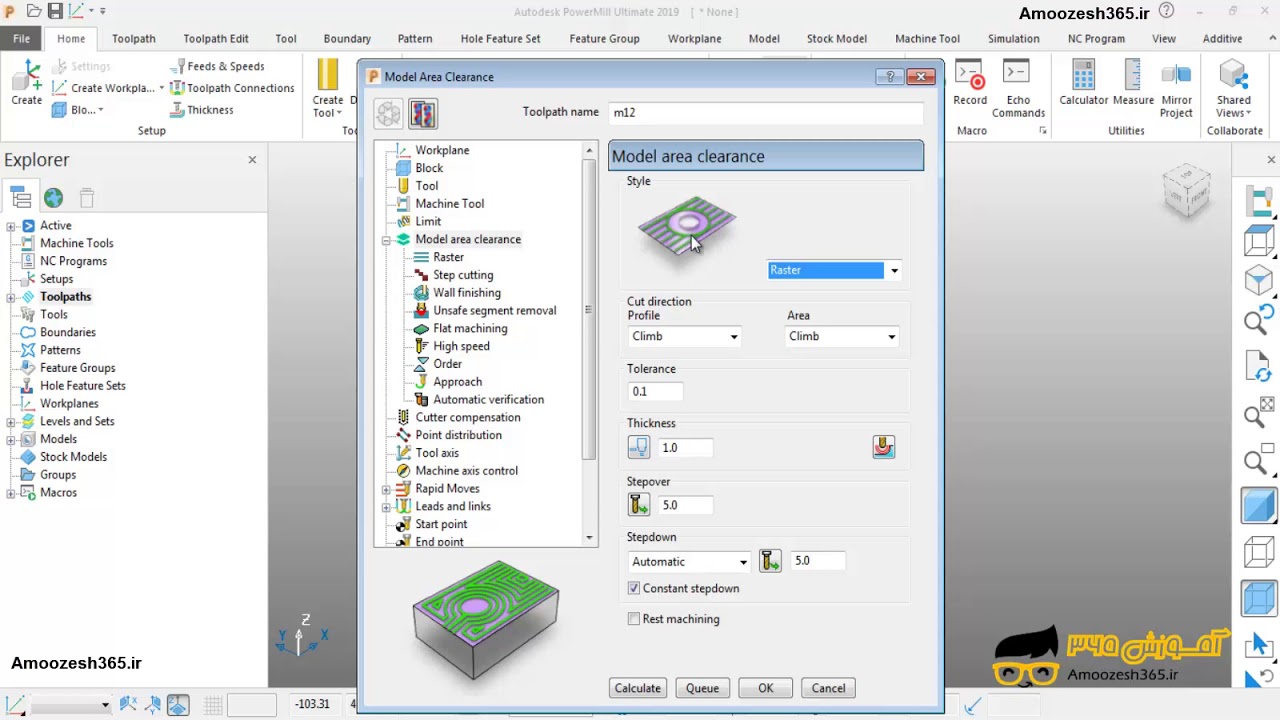This screenshot has width=1280, height=720.
Task: Open Echo Commands
Action: (1018, 88)
